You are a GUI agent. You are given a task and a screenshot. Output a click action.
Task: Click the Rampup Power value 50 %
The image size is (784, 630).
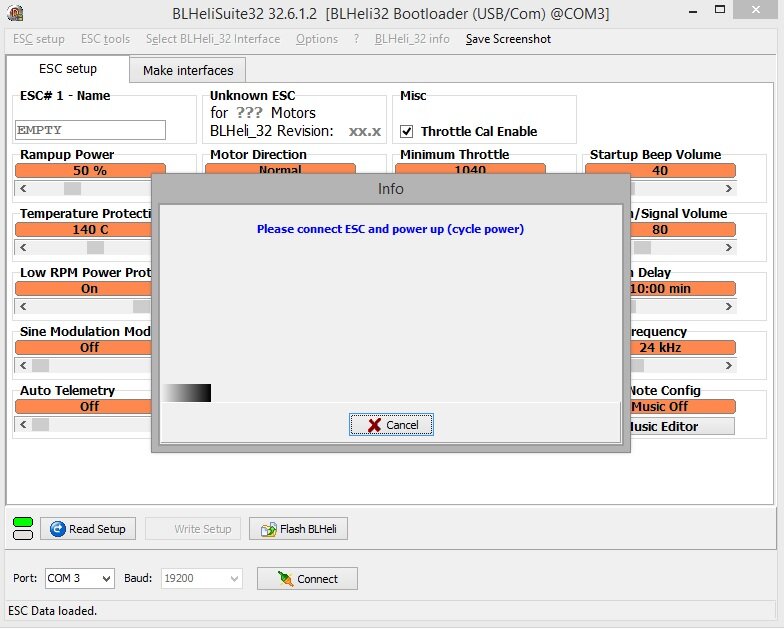90,170
